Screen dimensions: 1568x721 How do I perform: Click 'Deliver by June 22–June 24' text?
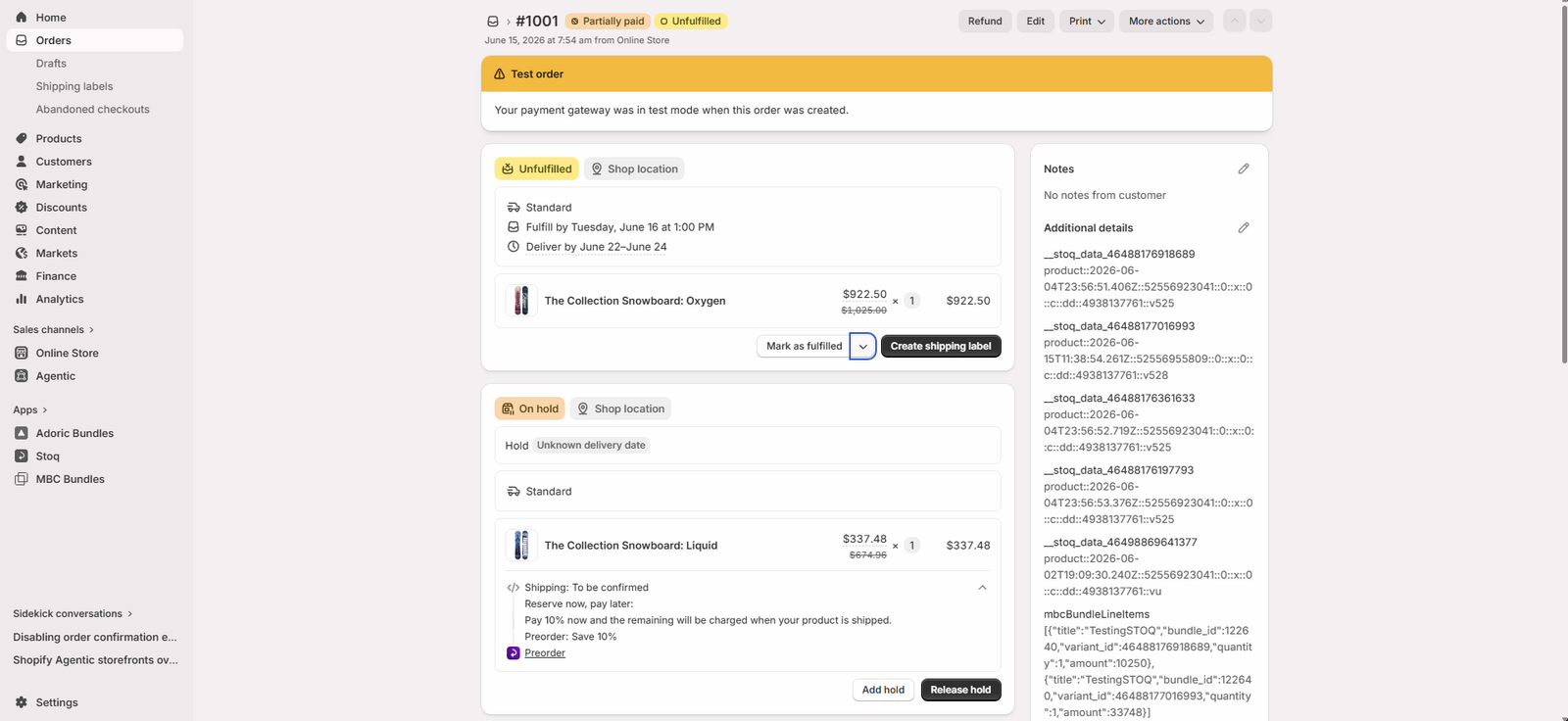[x=596, y=247]
